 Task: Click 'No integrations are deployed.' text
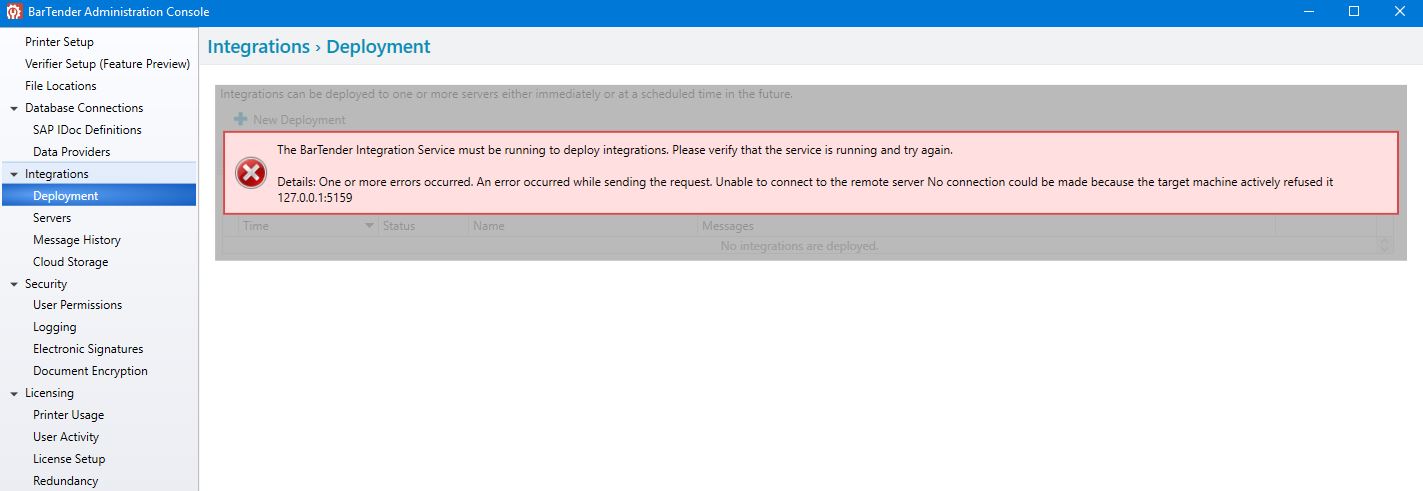pyautogui.click(x=799, y=246)
